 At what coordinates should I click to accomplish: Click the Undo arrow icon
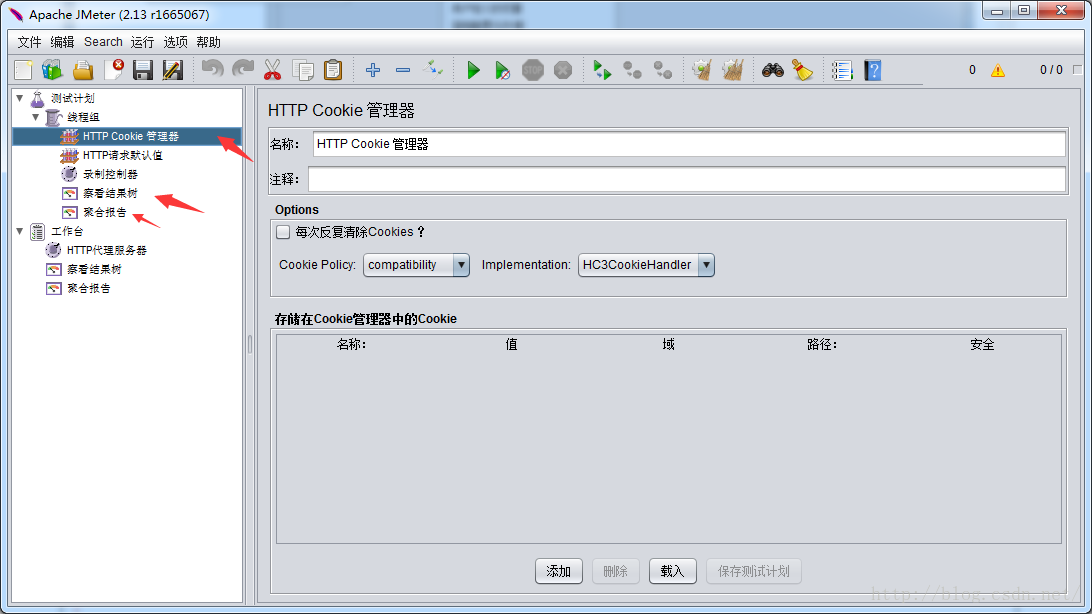(212, 70)
